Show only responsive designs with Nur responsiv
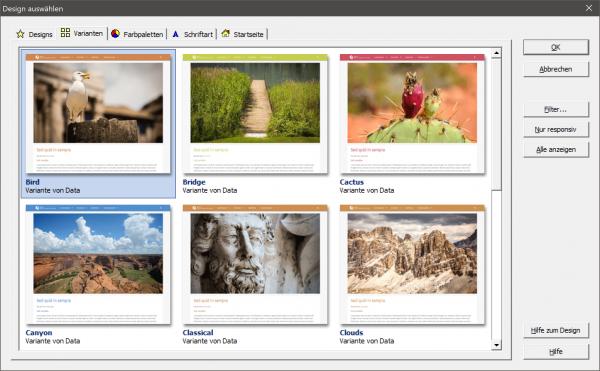This screenshot has height=371, width=600. pyautogui.click(x=556, y=129)
